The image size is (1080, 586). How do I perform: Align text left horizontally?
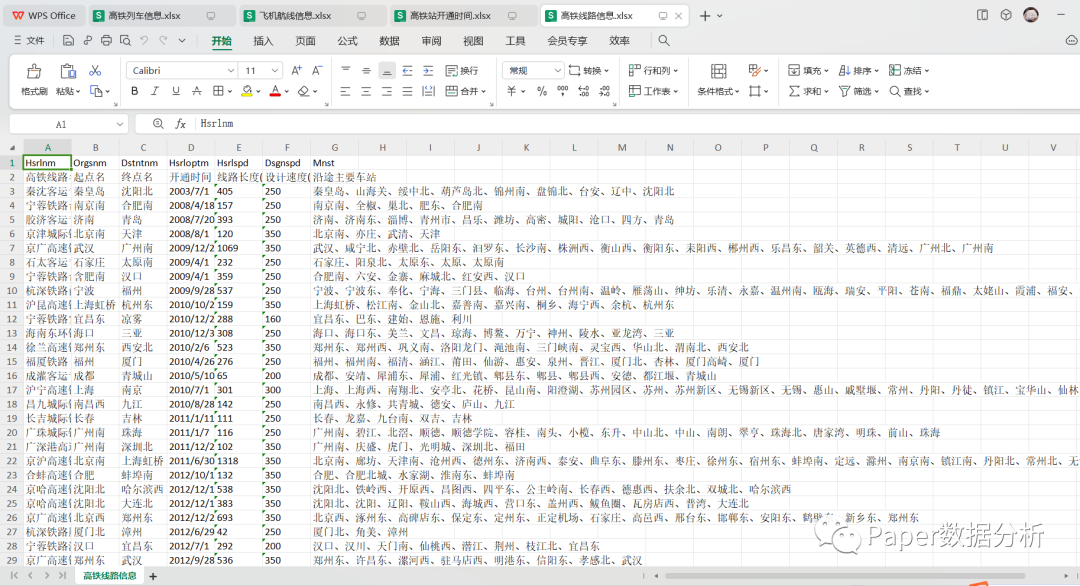(x=346, y=91)
